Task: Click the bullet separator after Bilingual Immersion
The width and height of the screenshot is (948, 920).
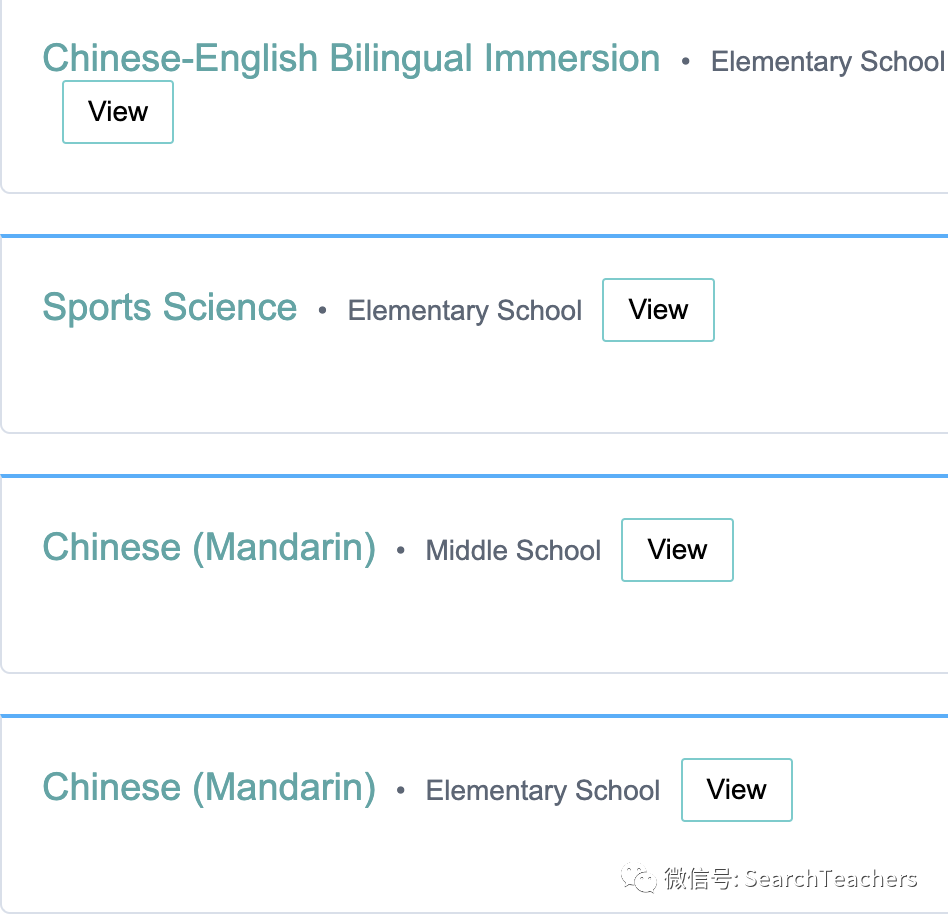Action: [685, 62]
